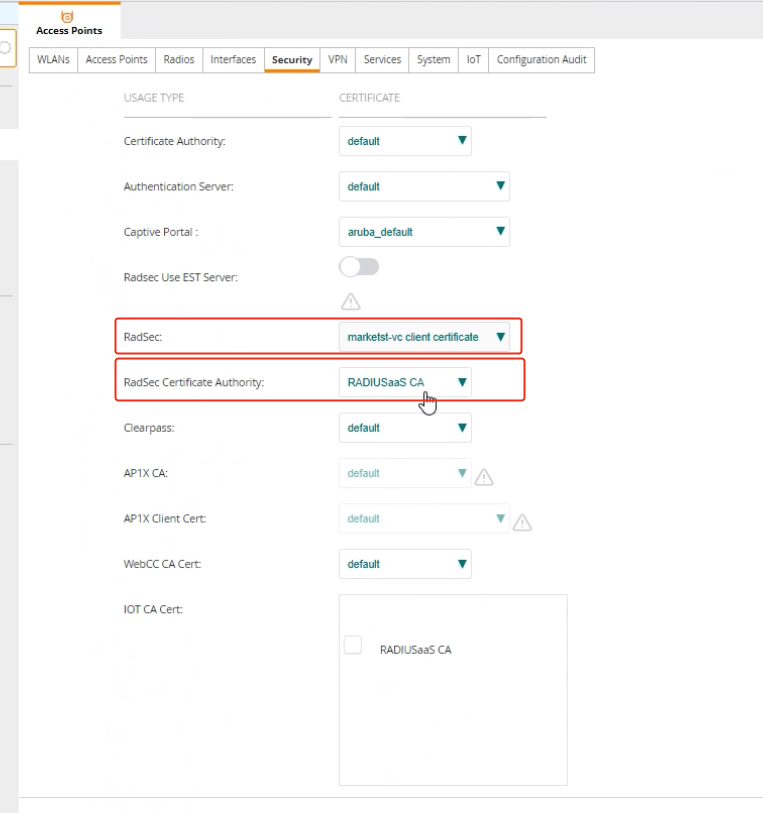Click warning triangle next to AP1X CA
This screenshot has height=813, width=763.
coord(484,477)
